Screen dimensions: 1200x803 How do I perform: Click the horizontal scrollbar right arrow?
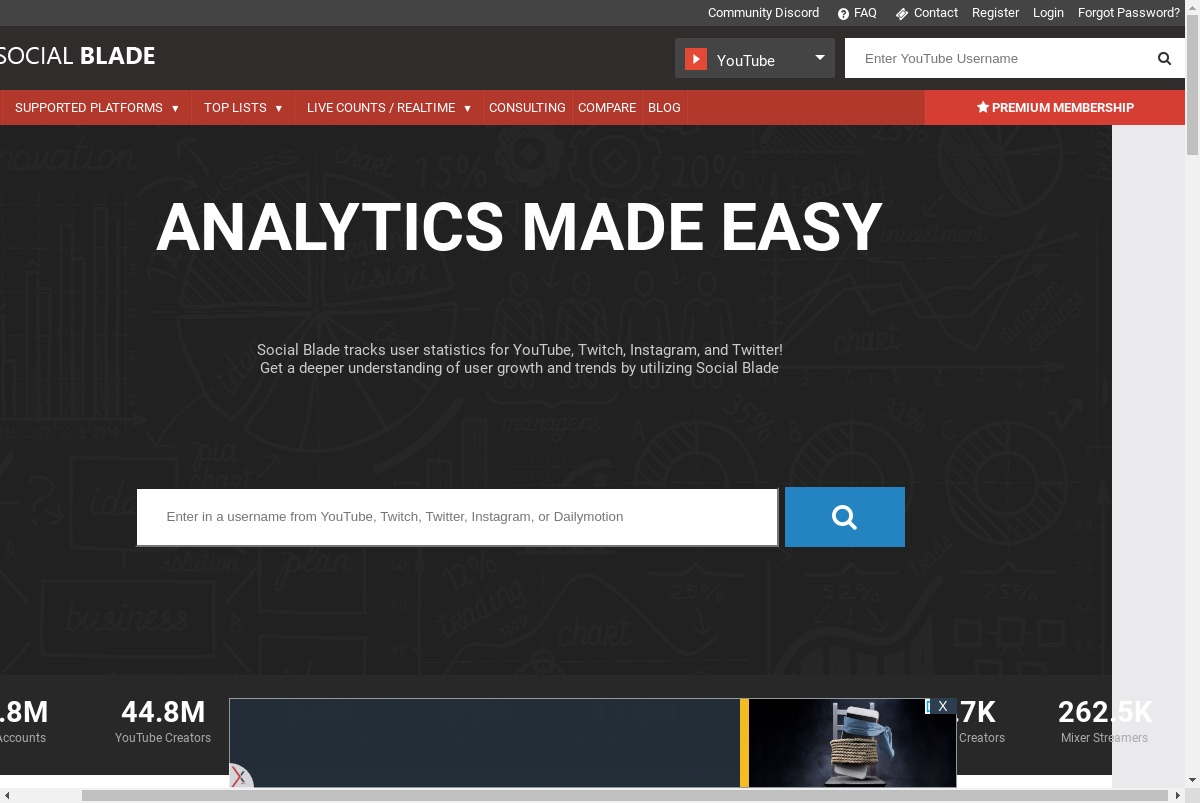coord(1179,796)
